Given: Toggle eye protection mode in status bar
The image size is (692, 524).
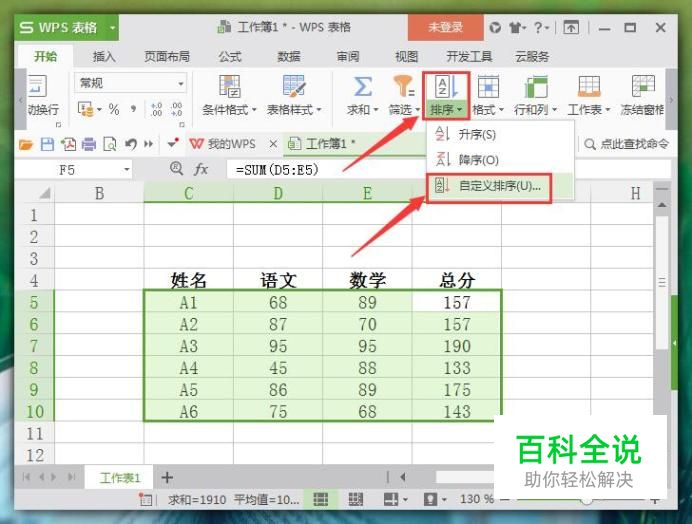Looking at the screenshot, I should [x=430, y=499].
